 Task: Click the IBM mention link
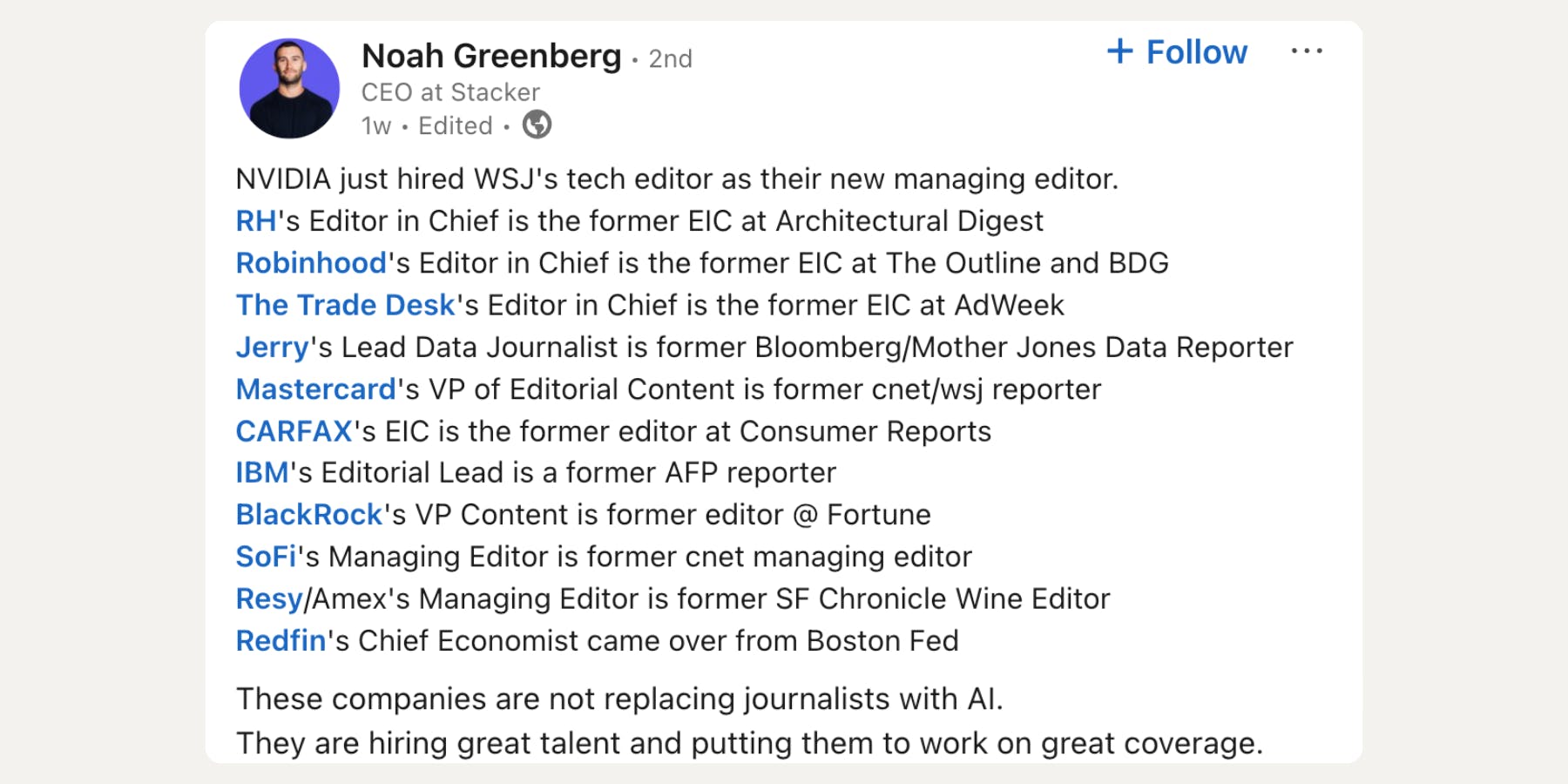262,473
